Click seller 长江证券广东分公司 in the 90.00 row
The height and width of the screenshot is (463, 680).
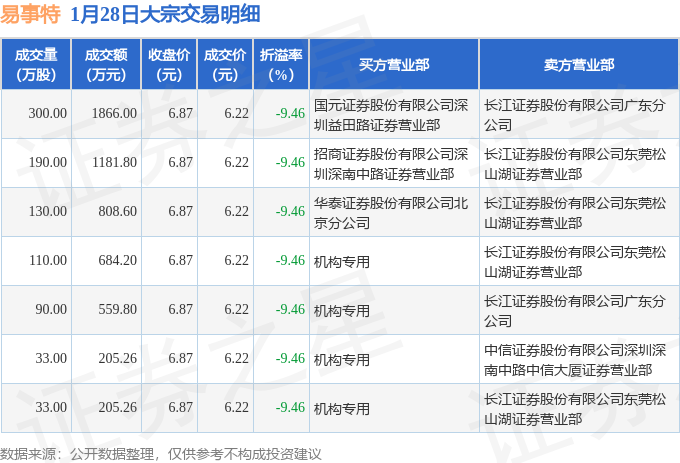pyautogui.click(x=575, y=311)
